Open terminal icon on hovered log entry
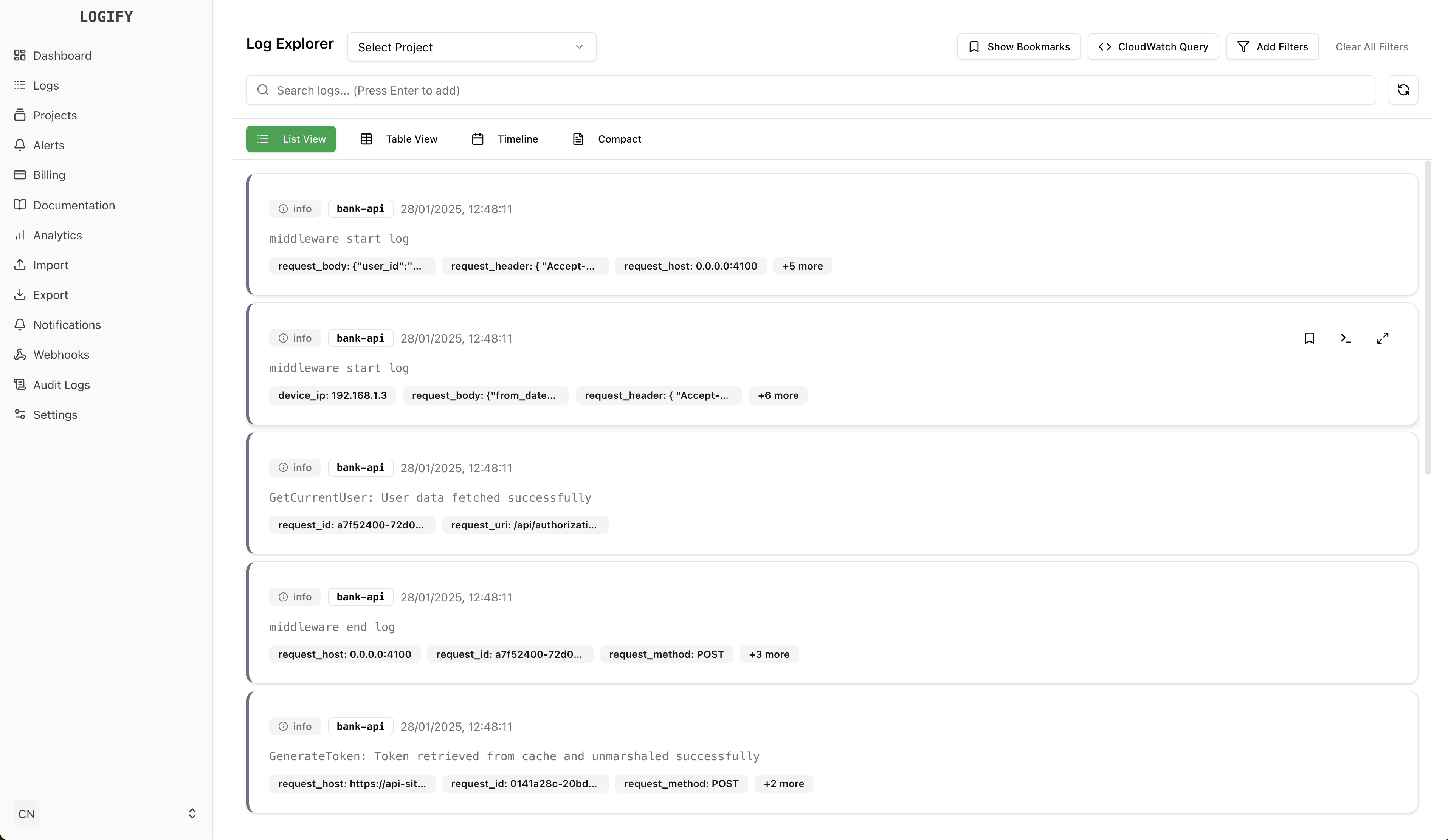 coord(1345,338)
